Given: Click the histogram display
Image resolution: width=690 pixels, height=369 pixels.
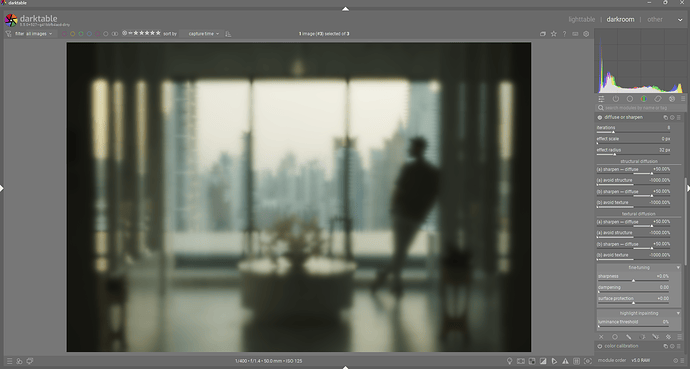Looking at the screenshot, I should click(640, 61).
